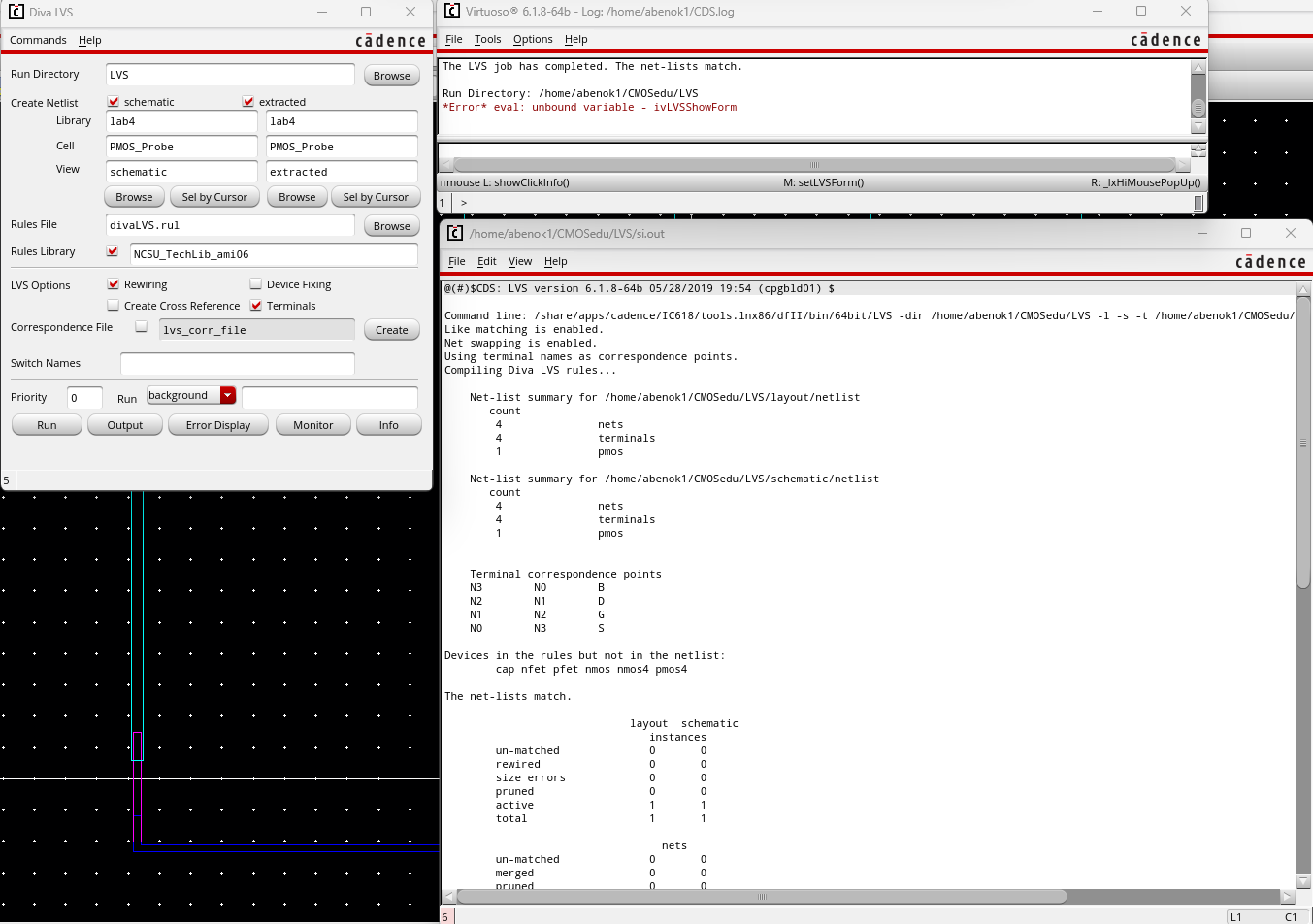
Task: Click the Info button
Action: [x=389, y=425]
